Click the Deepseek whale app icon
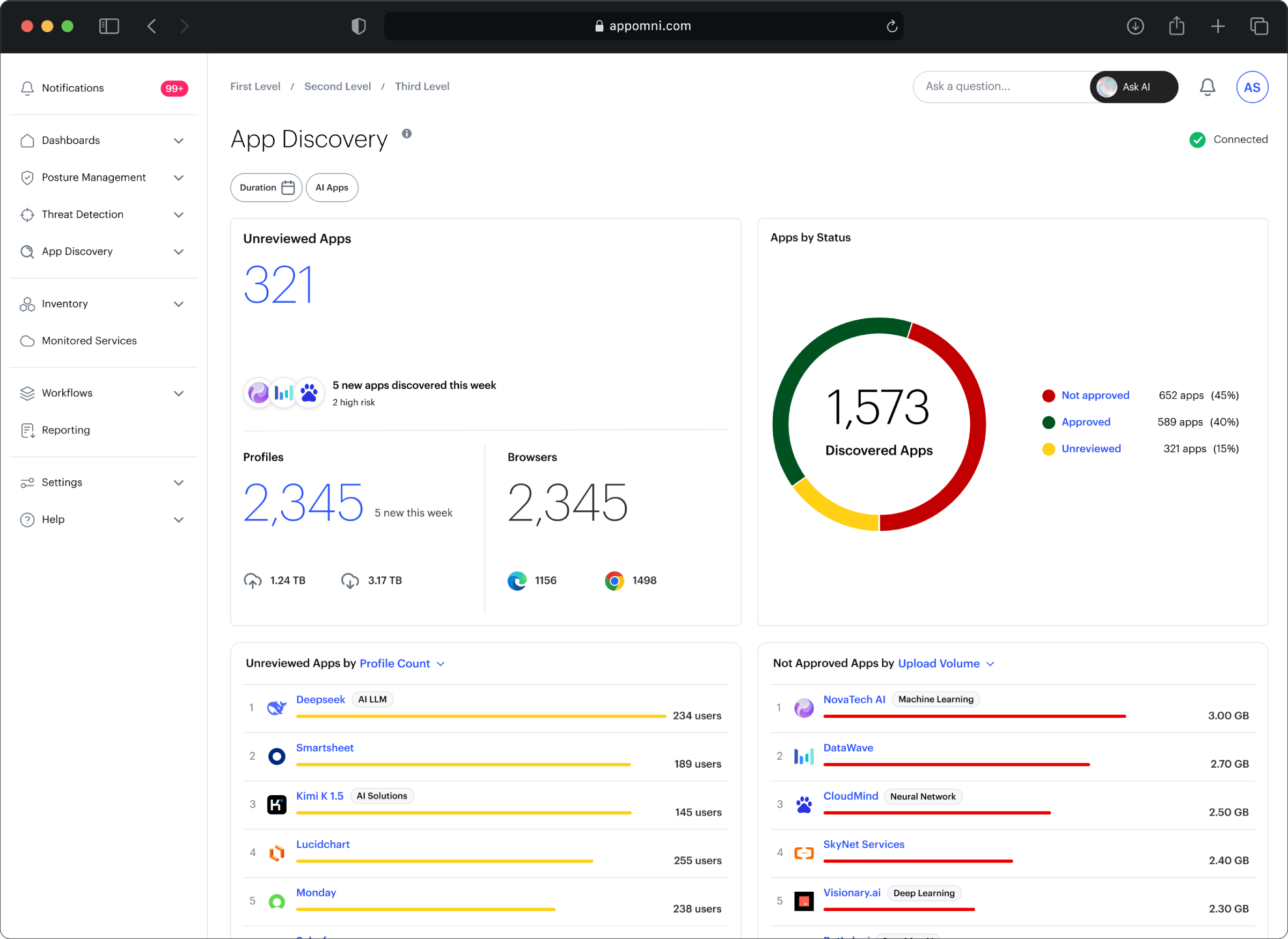Viewport: 1288px width, 939px height. pos(277,708)
